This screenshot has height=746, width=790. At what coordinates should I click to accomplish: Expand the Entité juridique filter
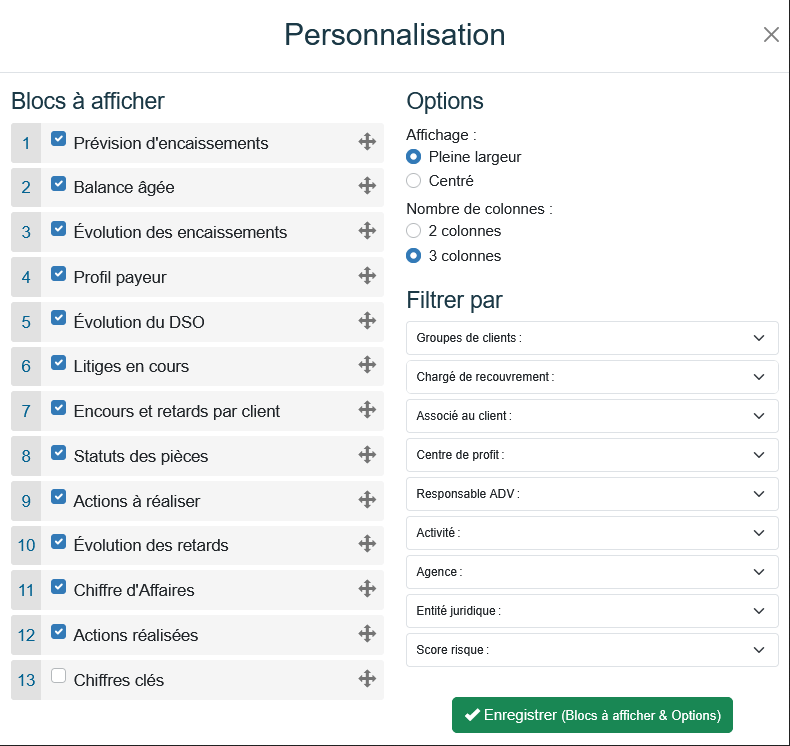point(592,611)
